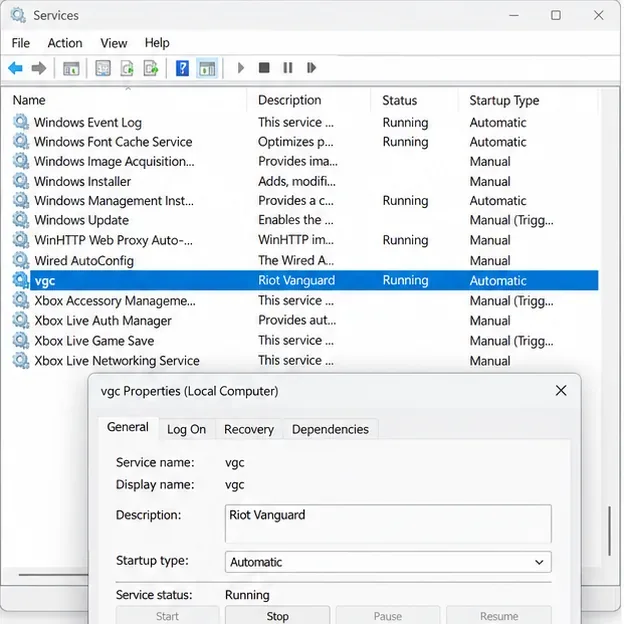Open the Startup type dropdown
Screen dimensions: 624x624
click(388, 562)
